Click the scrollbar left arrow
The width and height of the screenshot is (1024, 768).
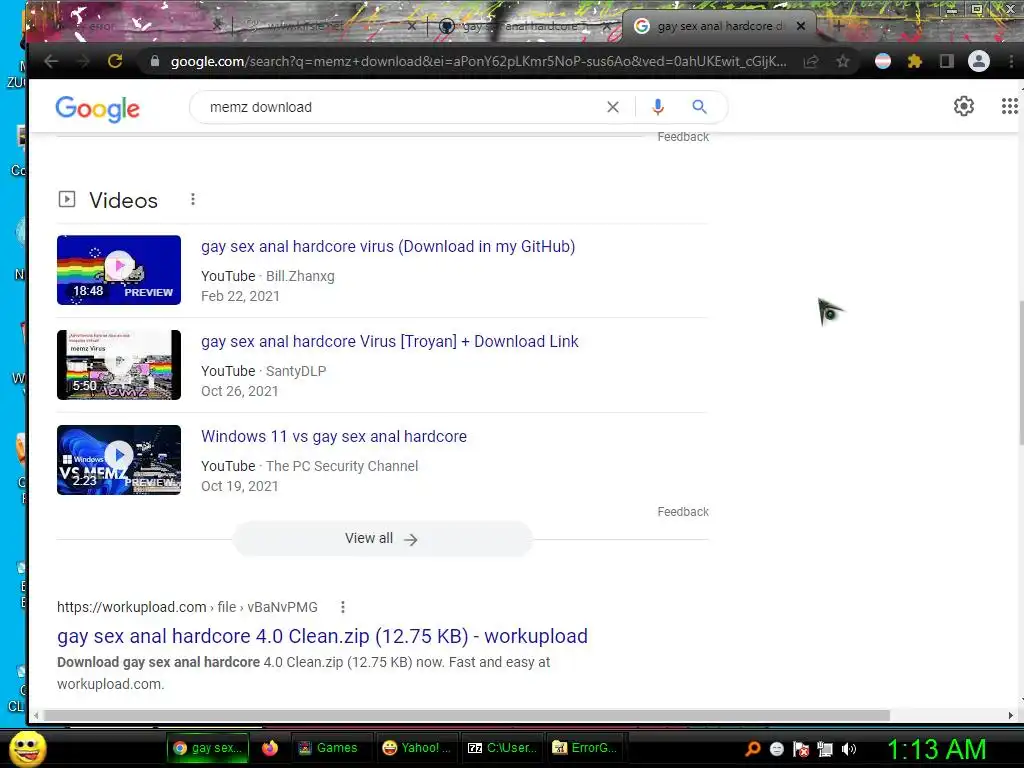(x=36, y=715)
